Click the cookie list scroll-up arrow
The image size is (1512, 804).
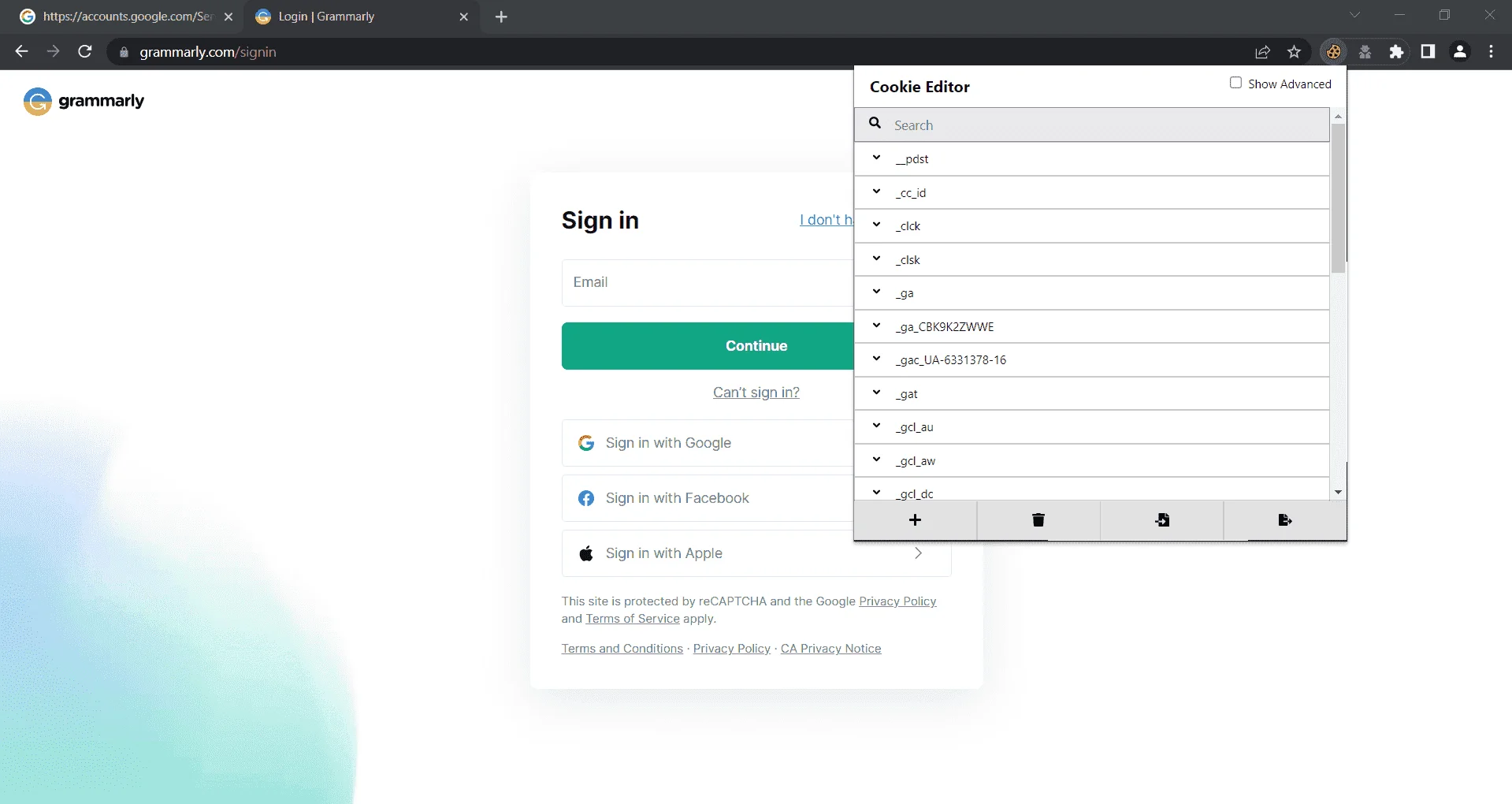click(1338, 116)
